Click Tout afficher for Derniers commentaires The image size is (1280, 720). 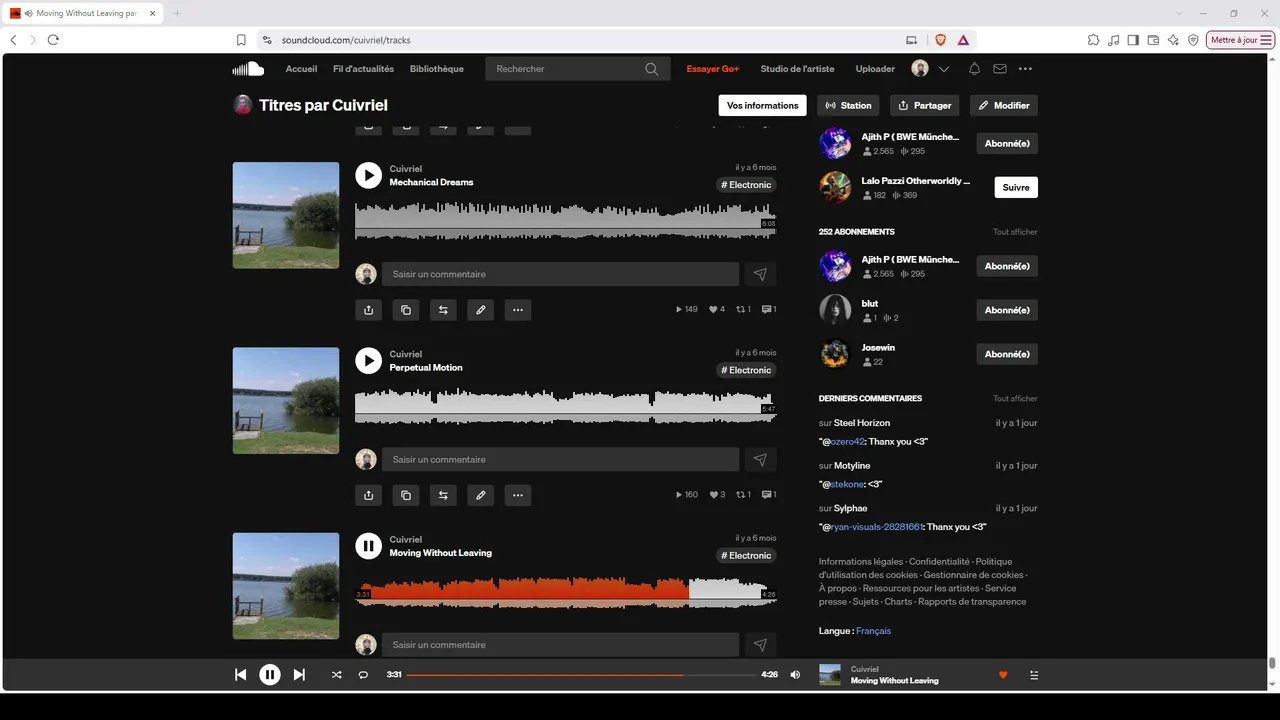click(x=1015, y=399)
